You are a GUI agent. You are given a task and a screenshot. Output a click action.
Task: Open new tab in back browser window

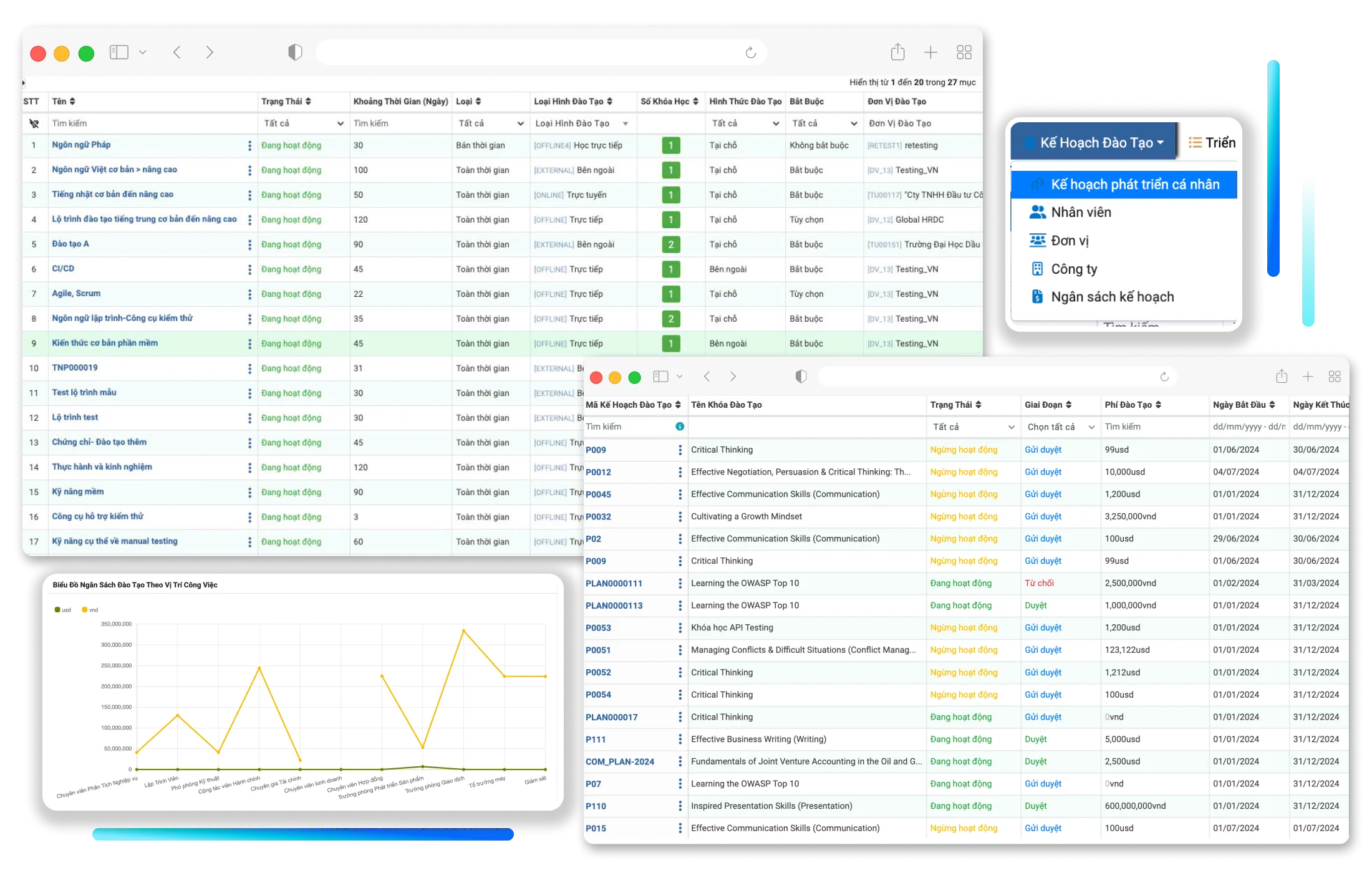click(x=930, y=52)
